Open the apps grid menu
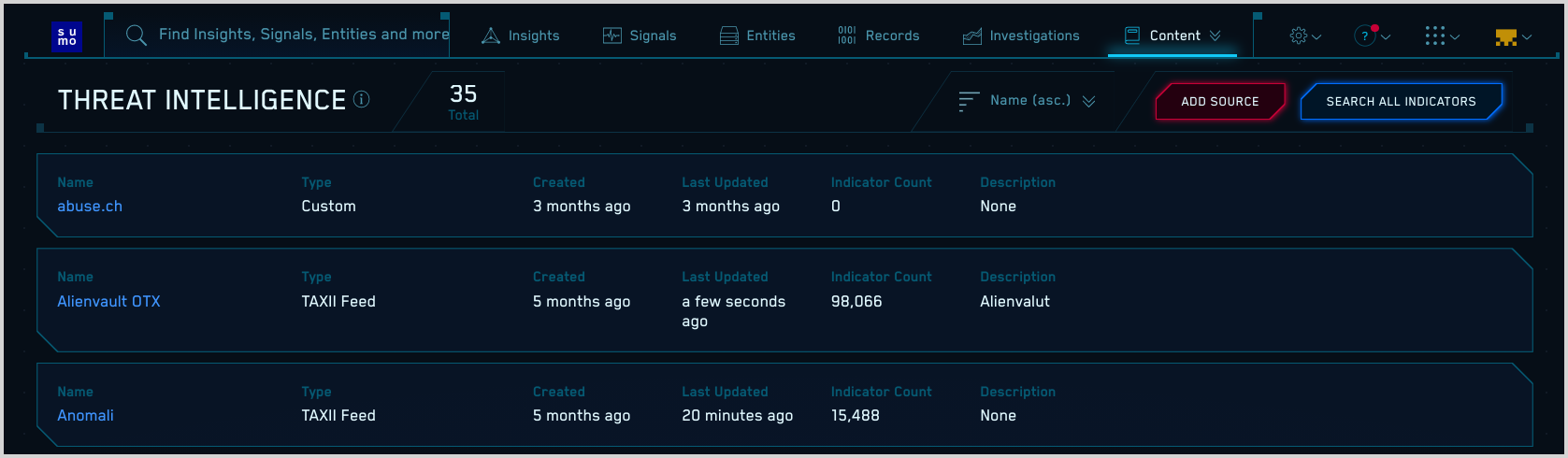This screenshot has height=458, width=1568. point(1435,36)
